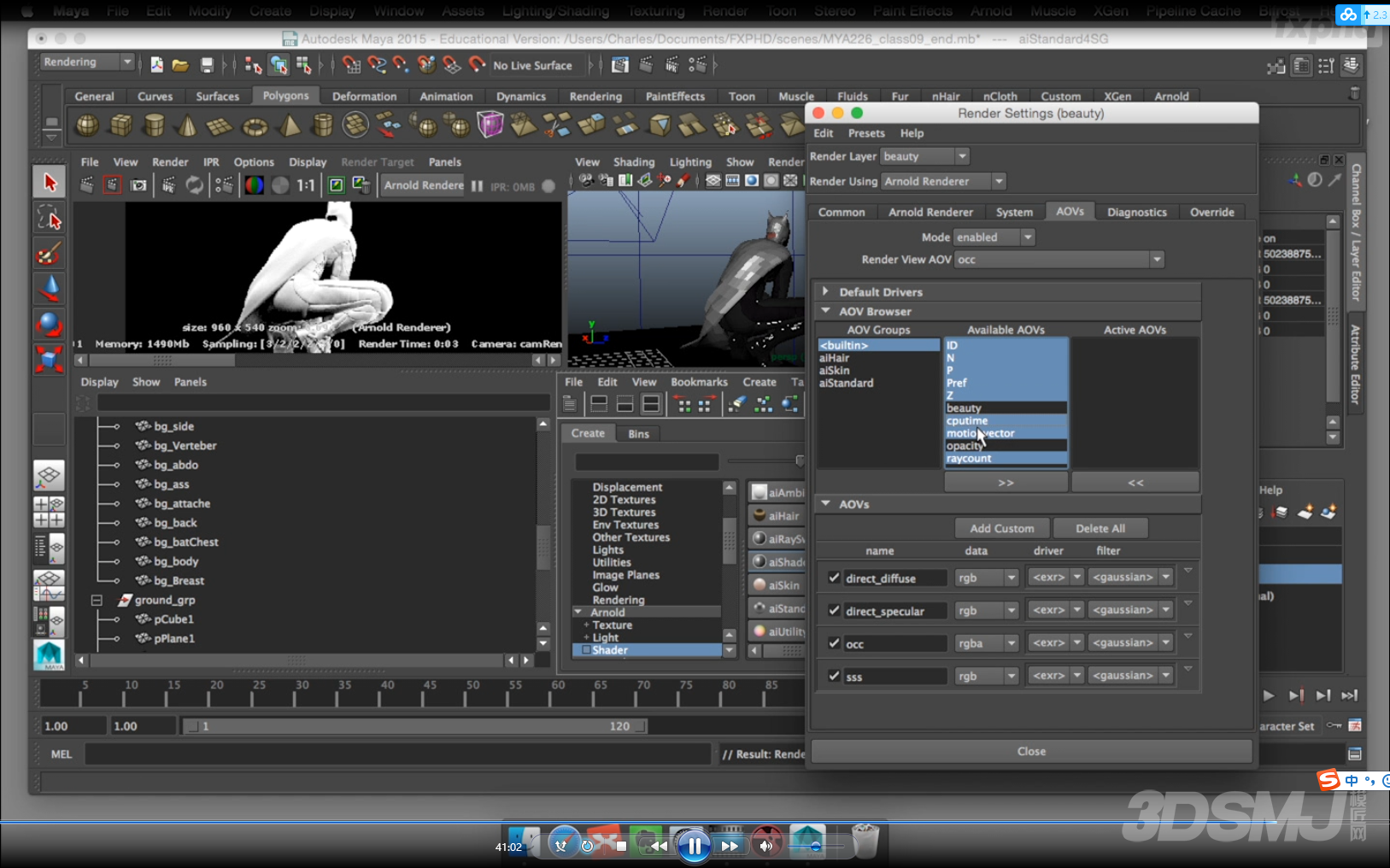Select the arrow Select tool in toolbox
Screen dimensions: 1390x868
tap(49, 182)
